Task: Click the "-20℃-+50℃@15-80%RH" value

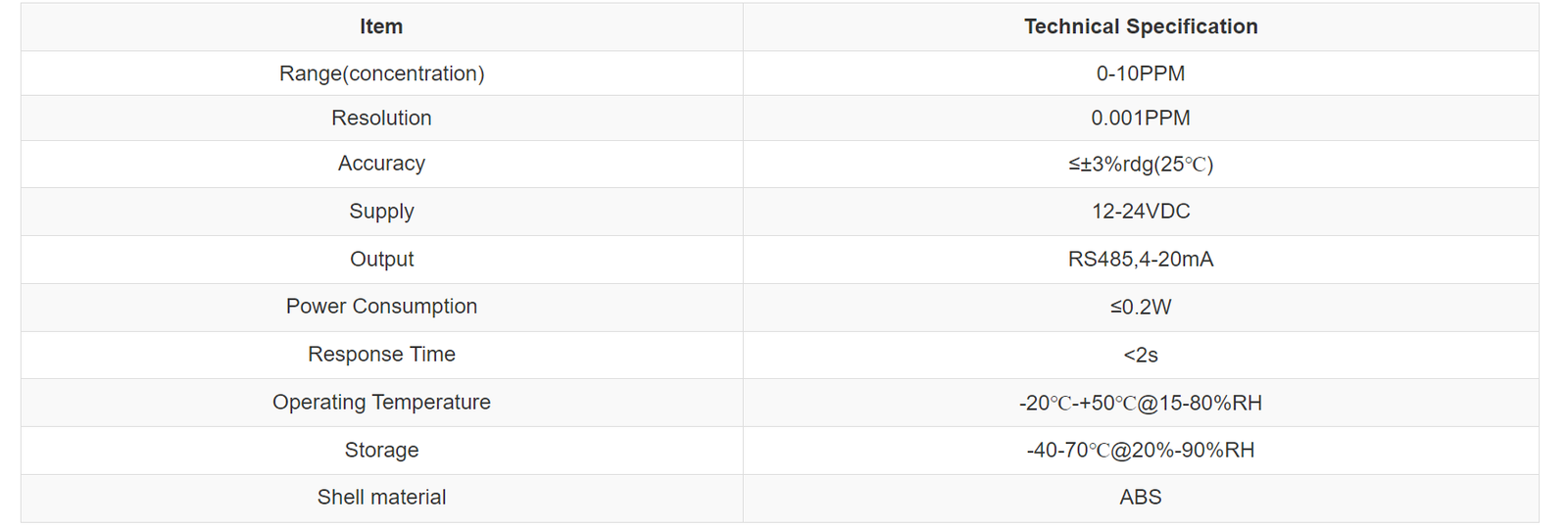Action: pyautogui.click(x=1141, y=403)
